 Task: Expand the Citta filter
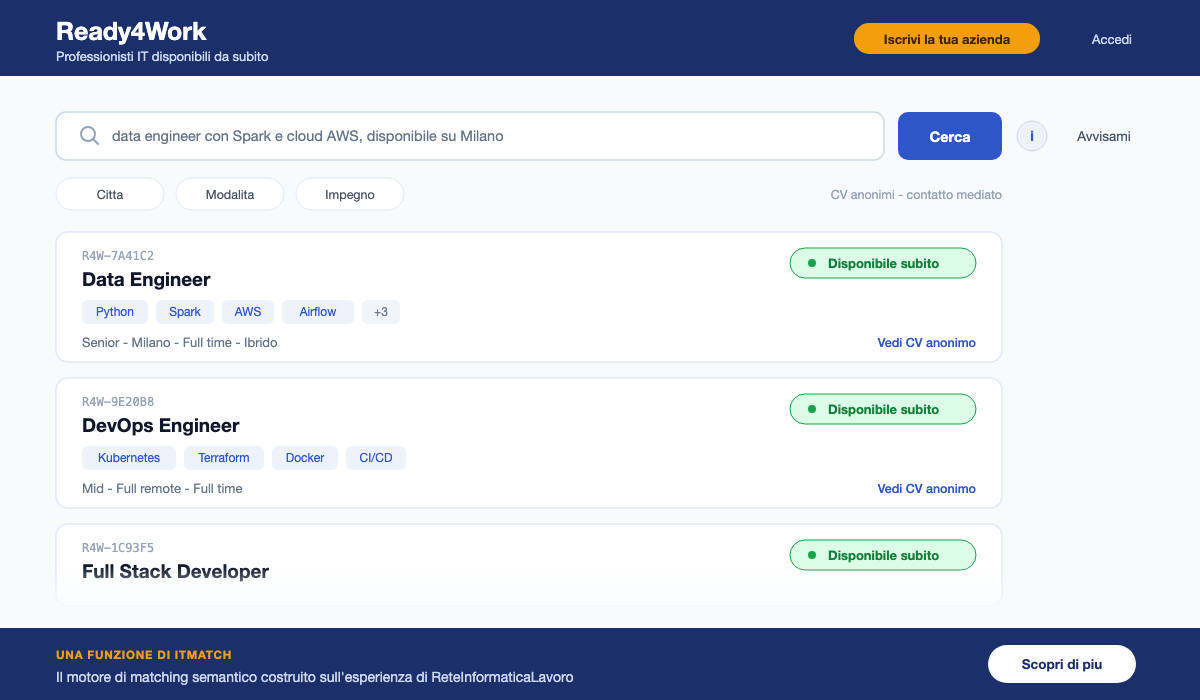[x=110, y=194]
